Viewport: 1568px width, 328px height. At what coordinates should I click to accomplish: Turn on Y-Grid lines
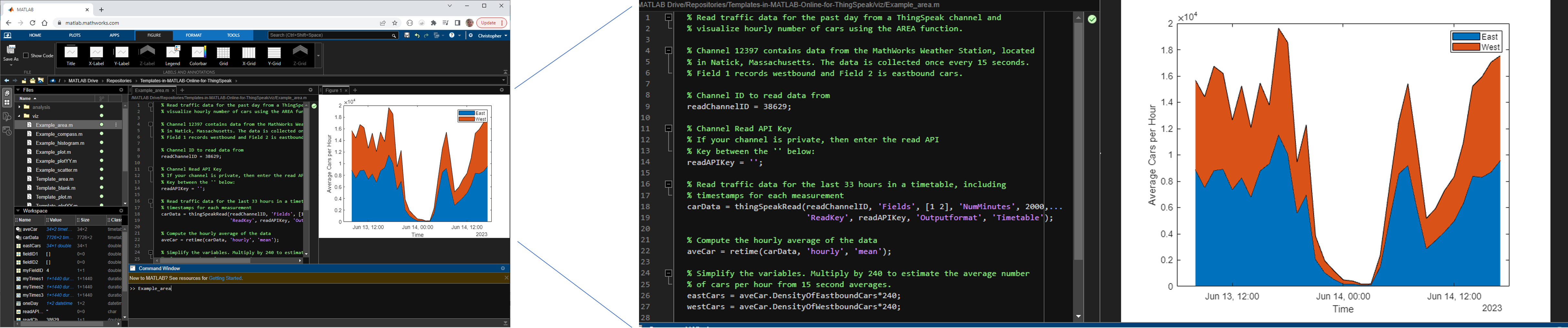274,55
